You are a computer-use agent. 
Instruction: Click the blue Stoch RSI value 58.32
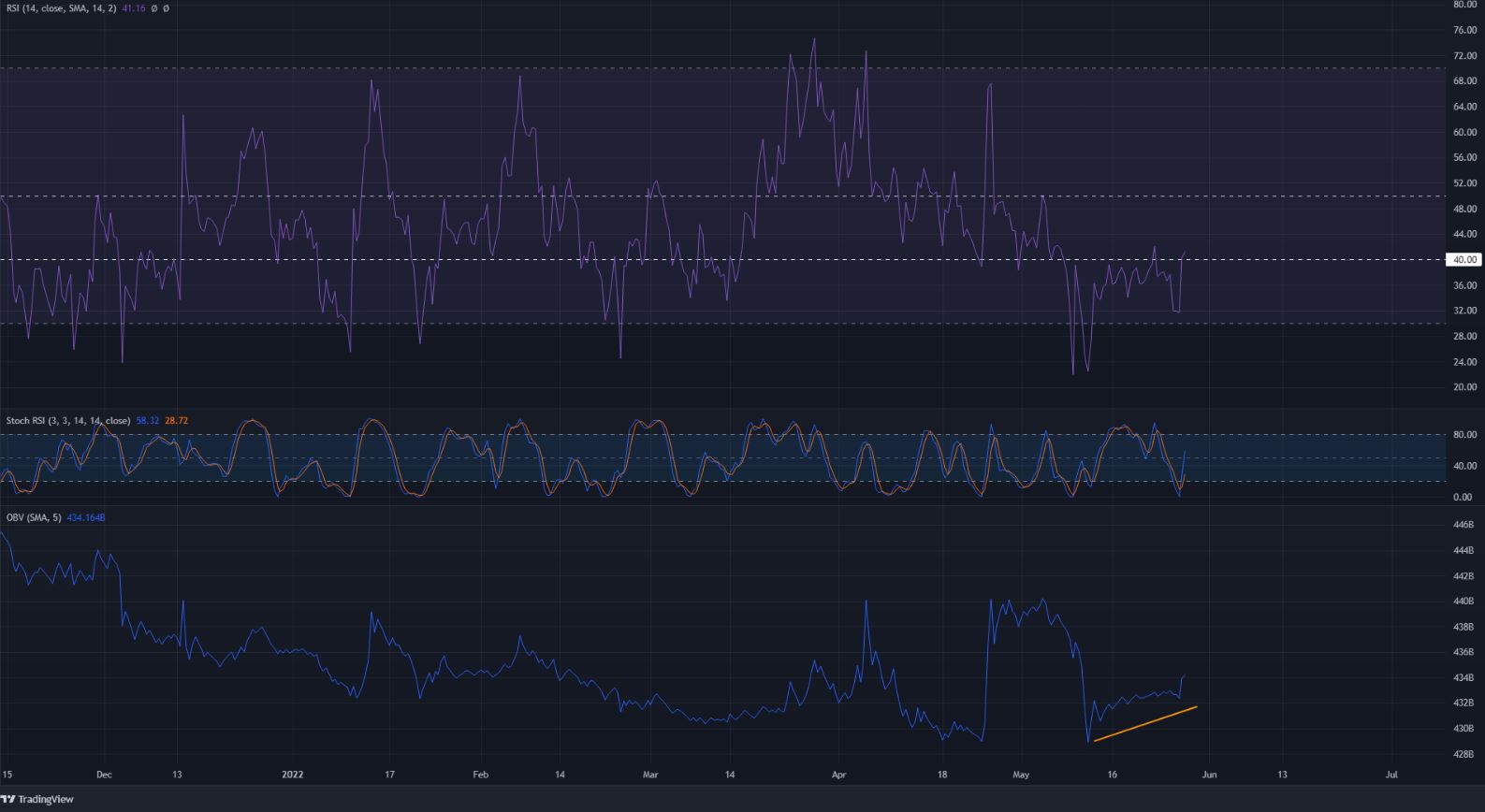click(x=147, y=421)
